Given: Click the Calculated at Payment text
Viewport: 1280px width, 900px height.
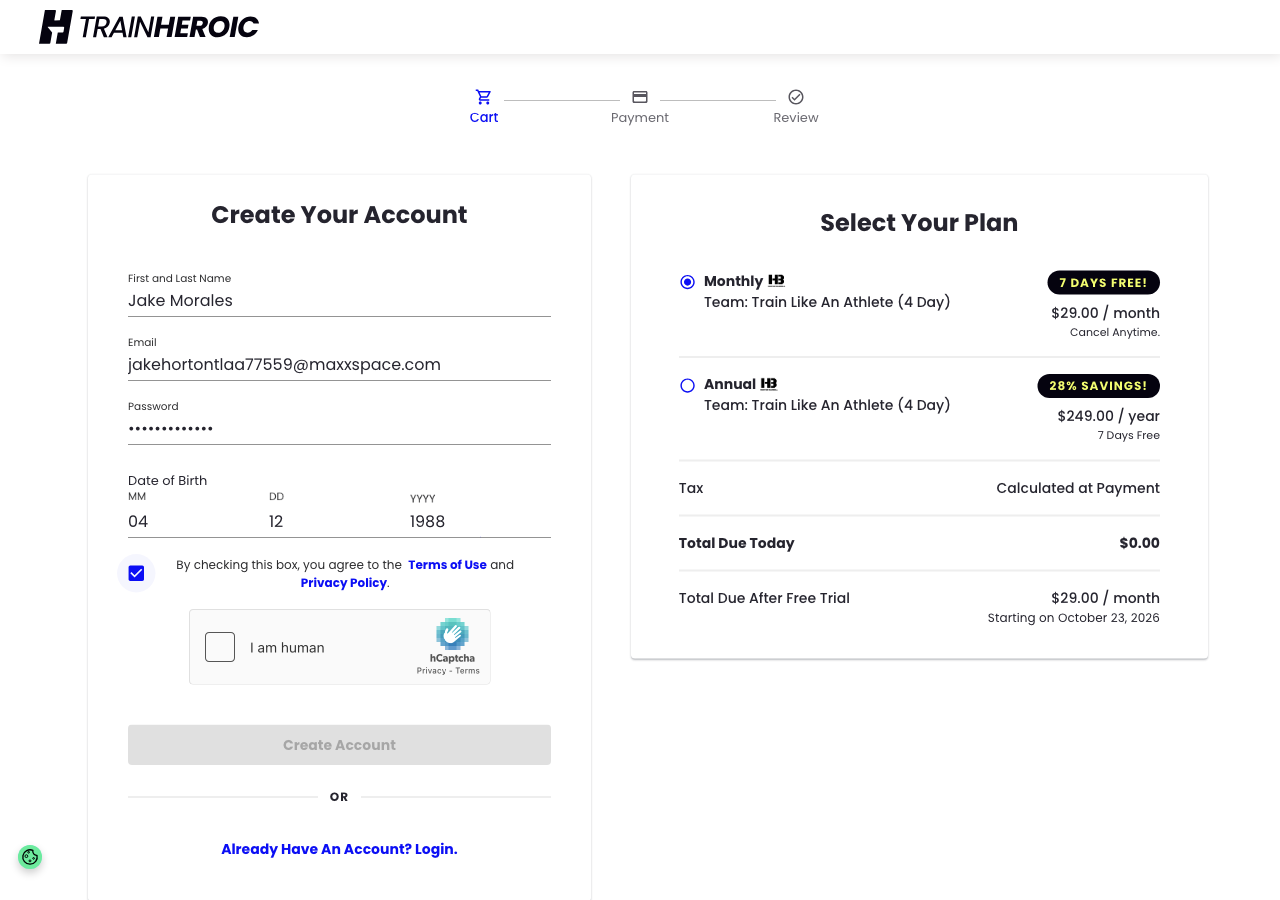Looking at the screenshot, I should click(1078, 489).
